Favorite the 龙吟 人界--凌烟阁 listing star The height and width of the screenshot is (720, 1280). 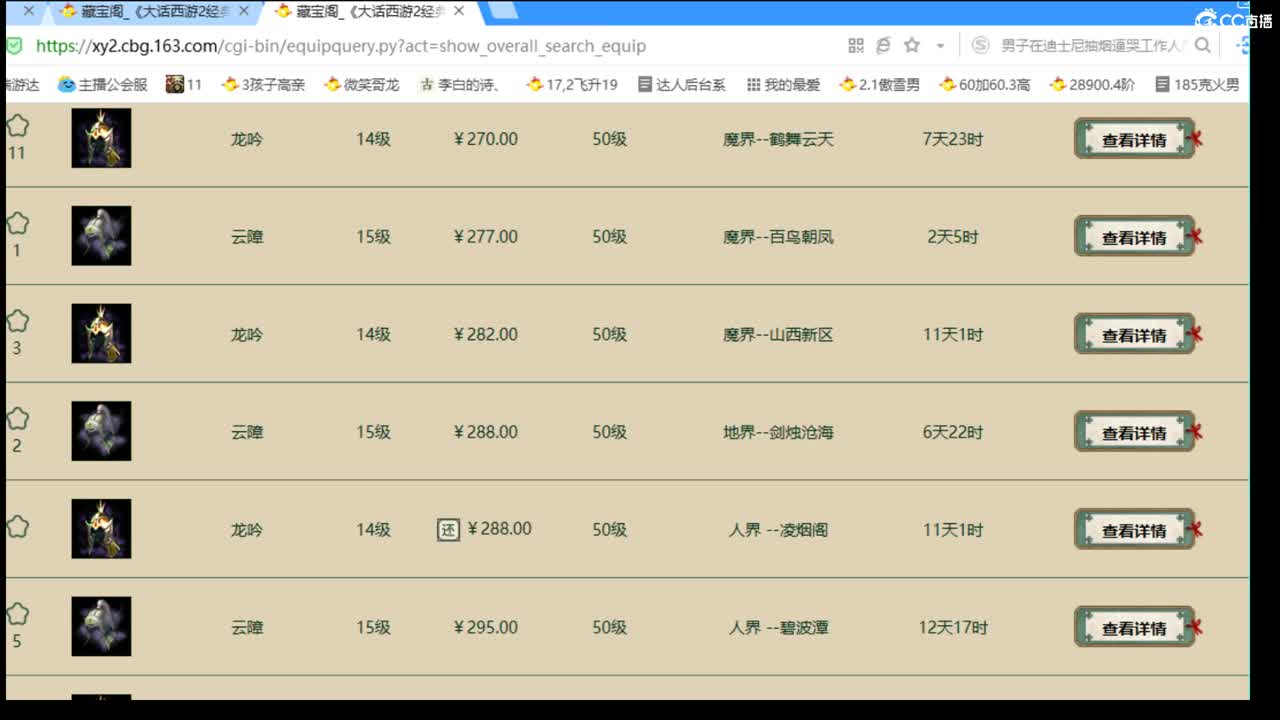[x=17, y=527]
